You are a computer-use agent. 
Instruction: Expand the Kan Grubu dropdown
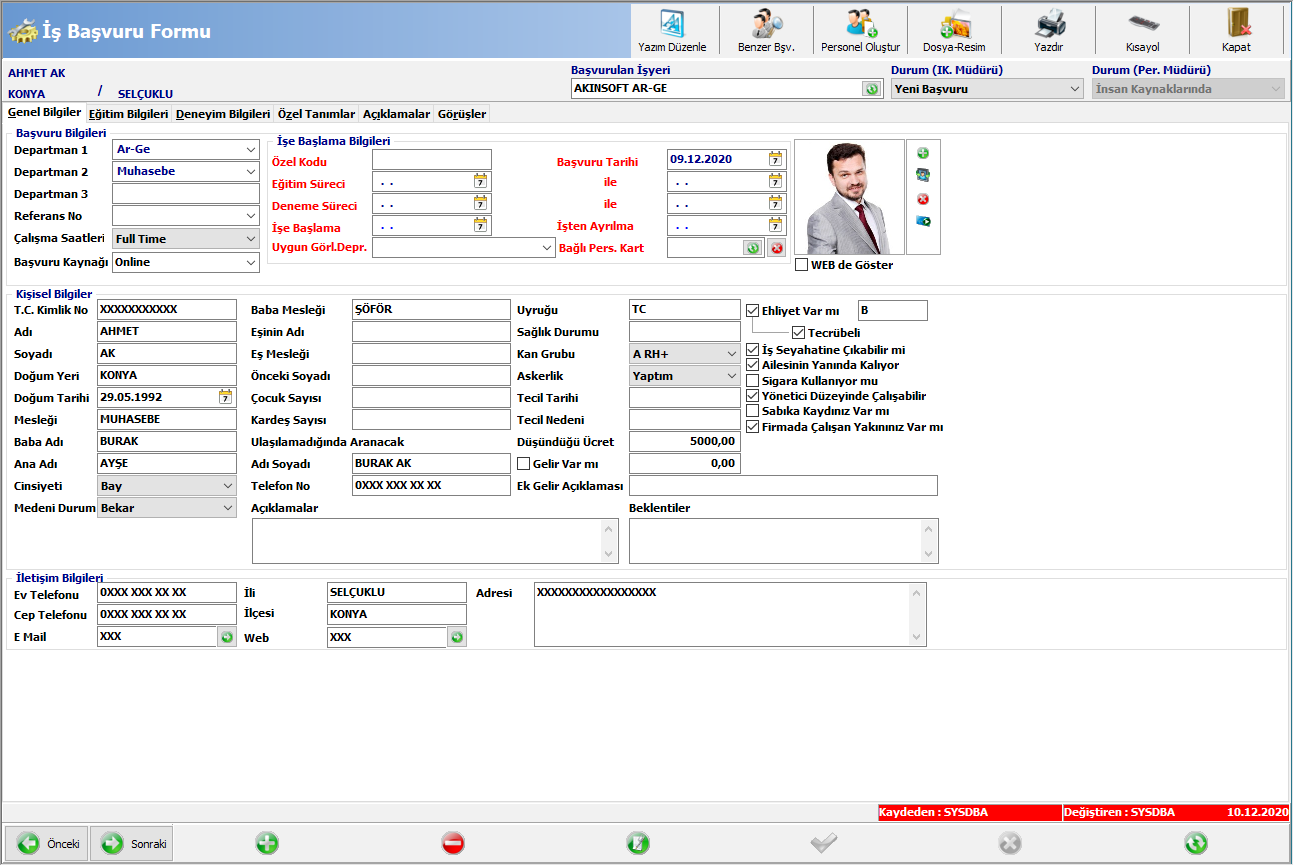731,354
